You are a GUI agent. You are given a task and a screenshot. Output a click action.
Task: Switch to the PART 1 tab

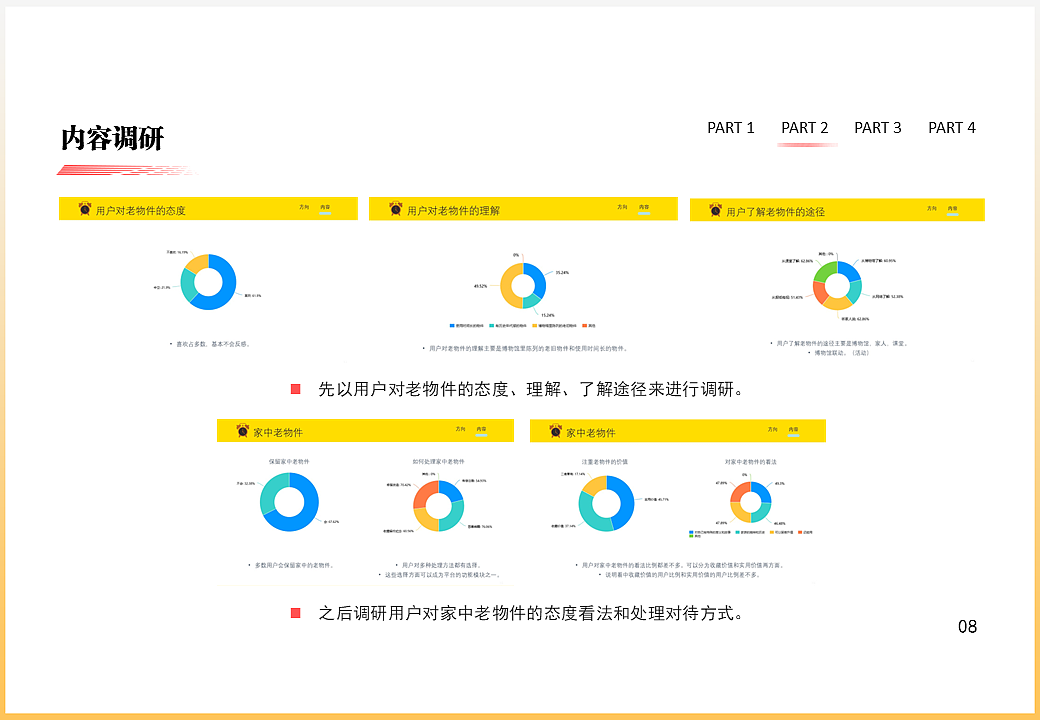732,127
